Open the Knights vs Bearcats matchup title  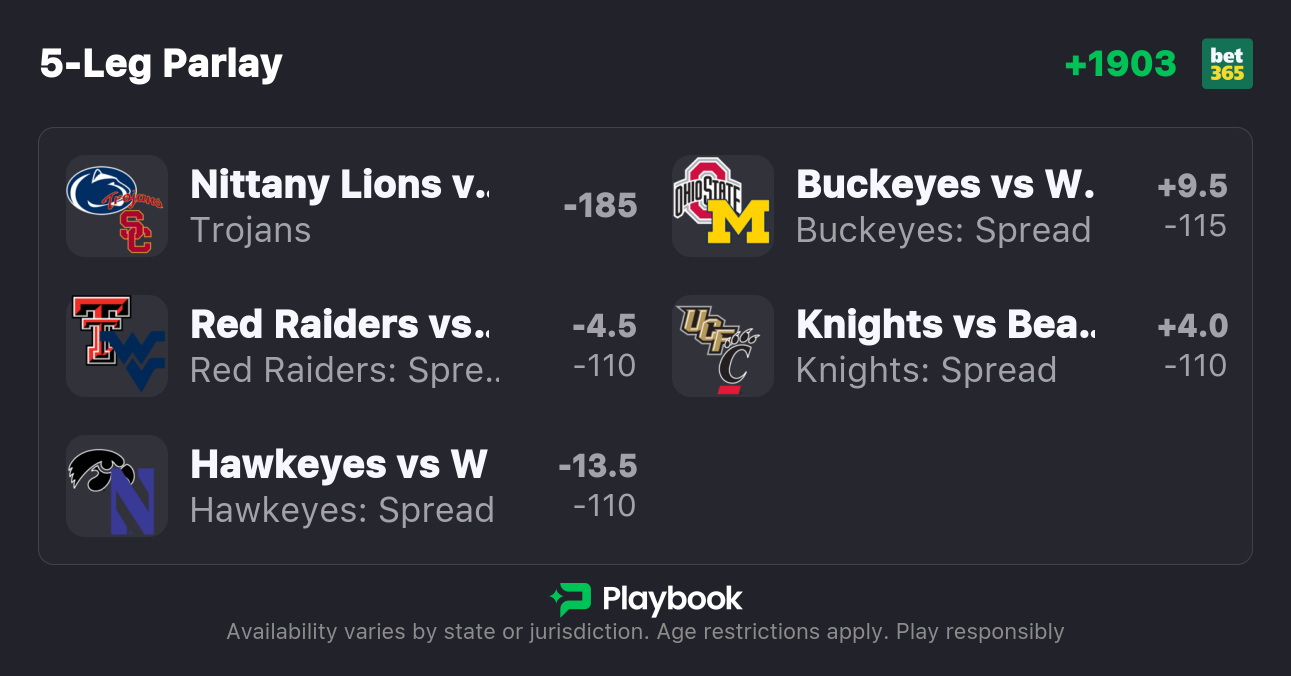(x=945, y=325)
